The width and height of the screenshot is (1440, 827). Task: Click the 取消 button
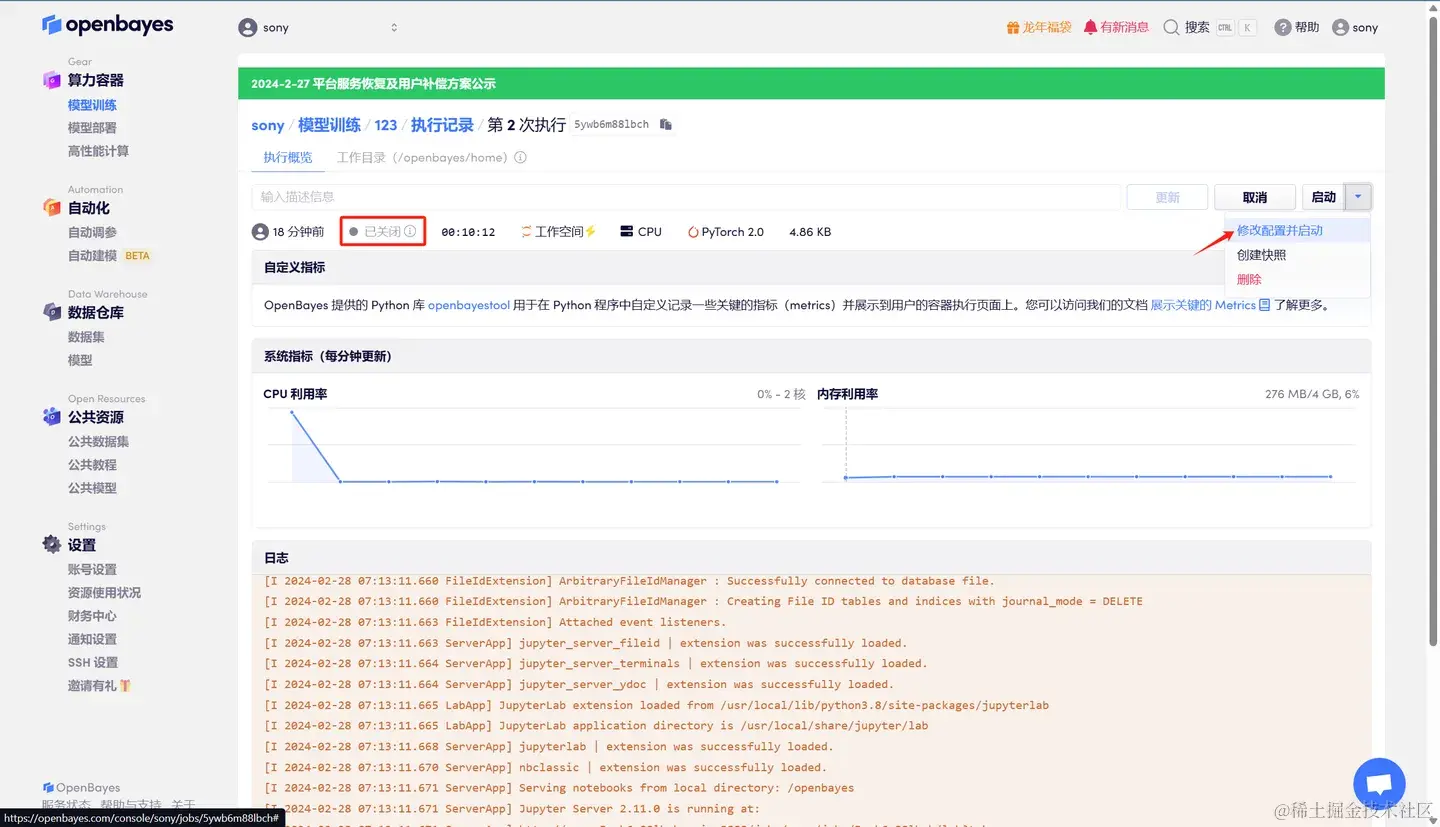(x=1255, y=197)
